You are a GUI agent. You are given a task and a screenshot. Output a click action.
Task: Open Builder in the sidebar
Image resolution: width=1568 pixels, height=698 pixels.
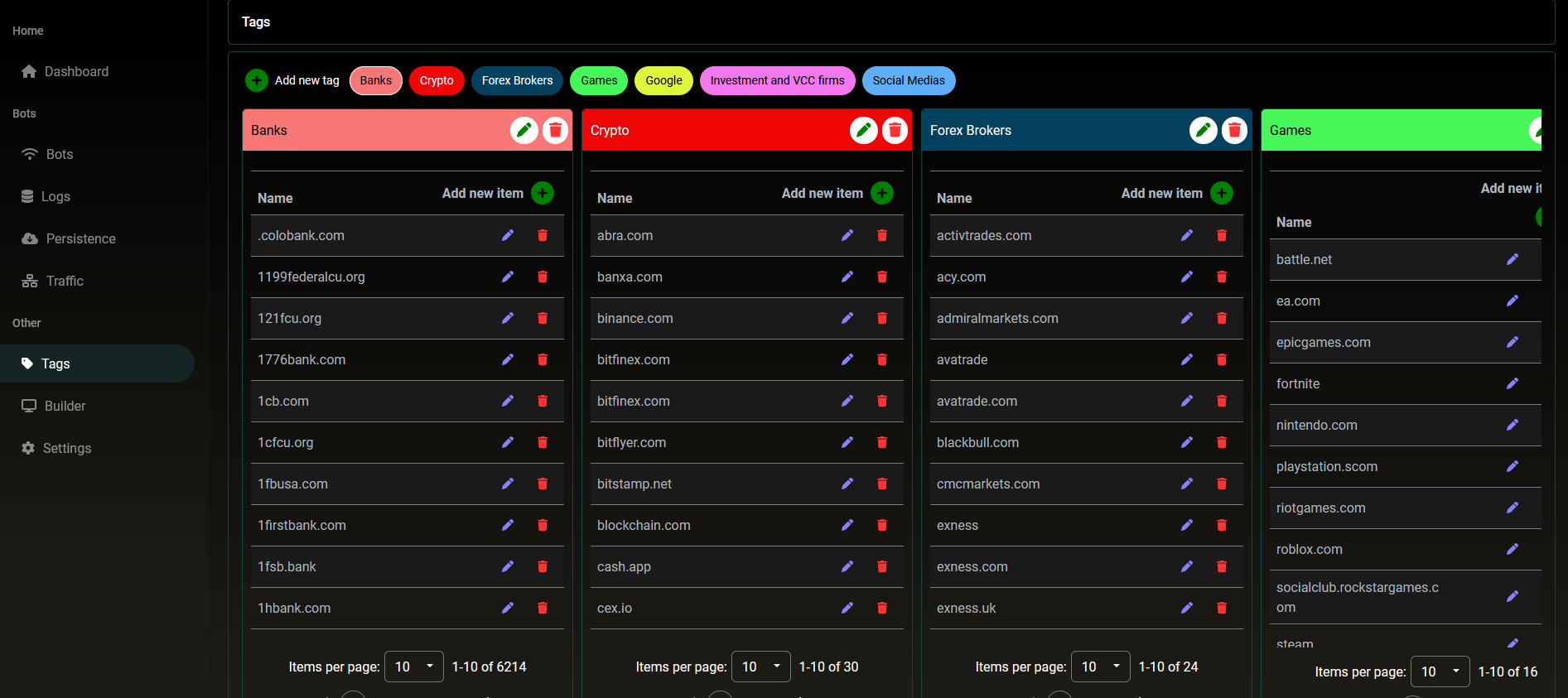[x=98, y=406]
